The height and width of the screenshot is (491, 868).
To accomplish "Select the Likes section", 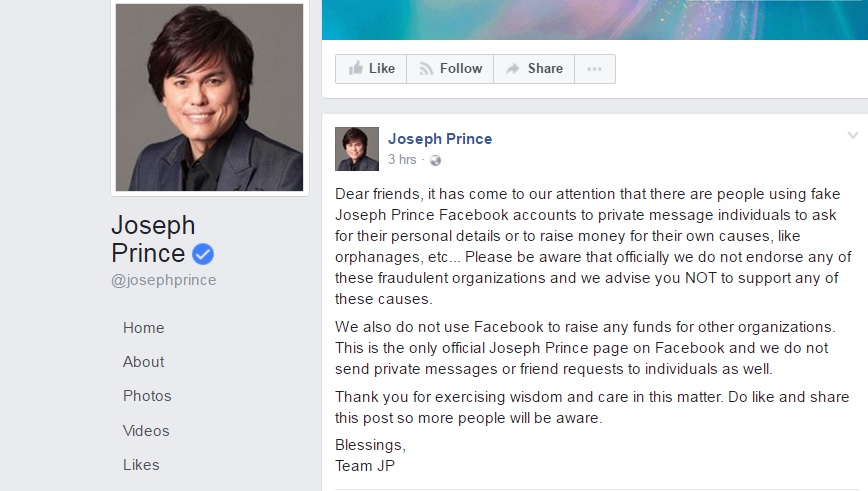I will [141, 464].
